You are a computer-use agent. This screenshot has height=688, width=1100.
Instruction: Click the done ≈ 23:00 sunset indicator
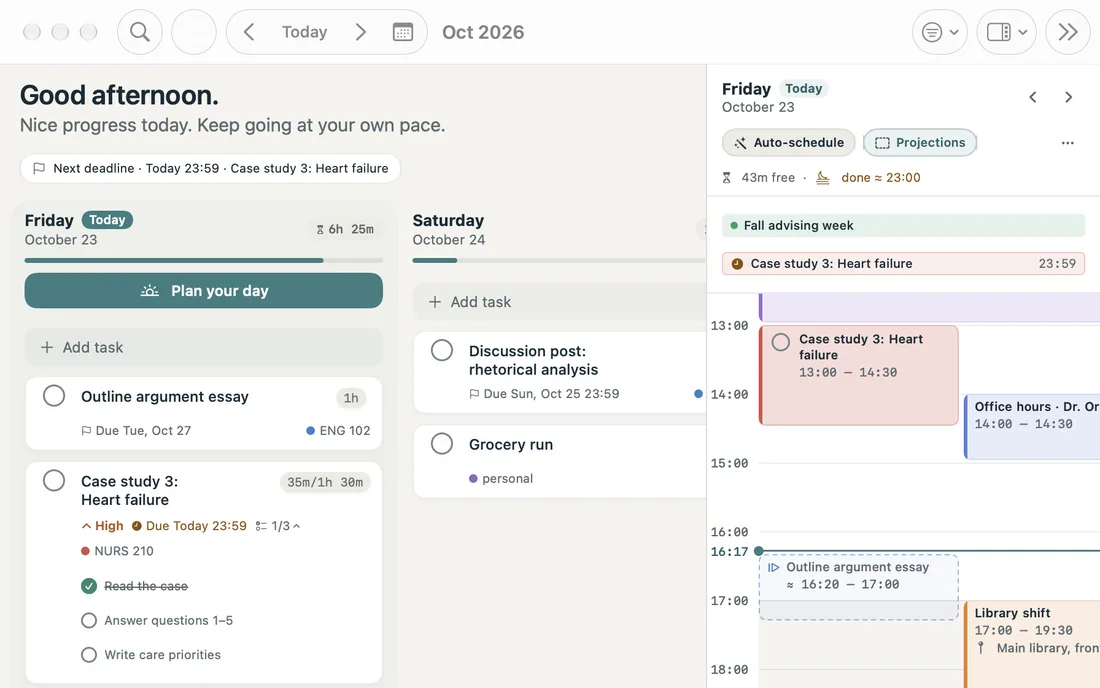coord(868,178)
